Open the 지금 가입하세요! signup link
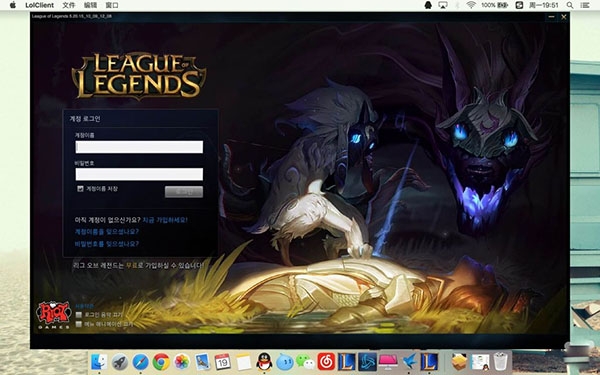The height and width of the screenshot is (375, 600). pyautogui.click(x=165, y=220)
